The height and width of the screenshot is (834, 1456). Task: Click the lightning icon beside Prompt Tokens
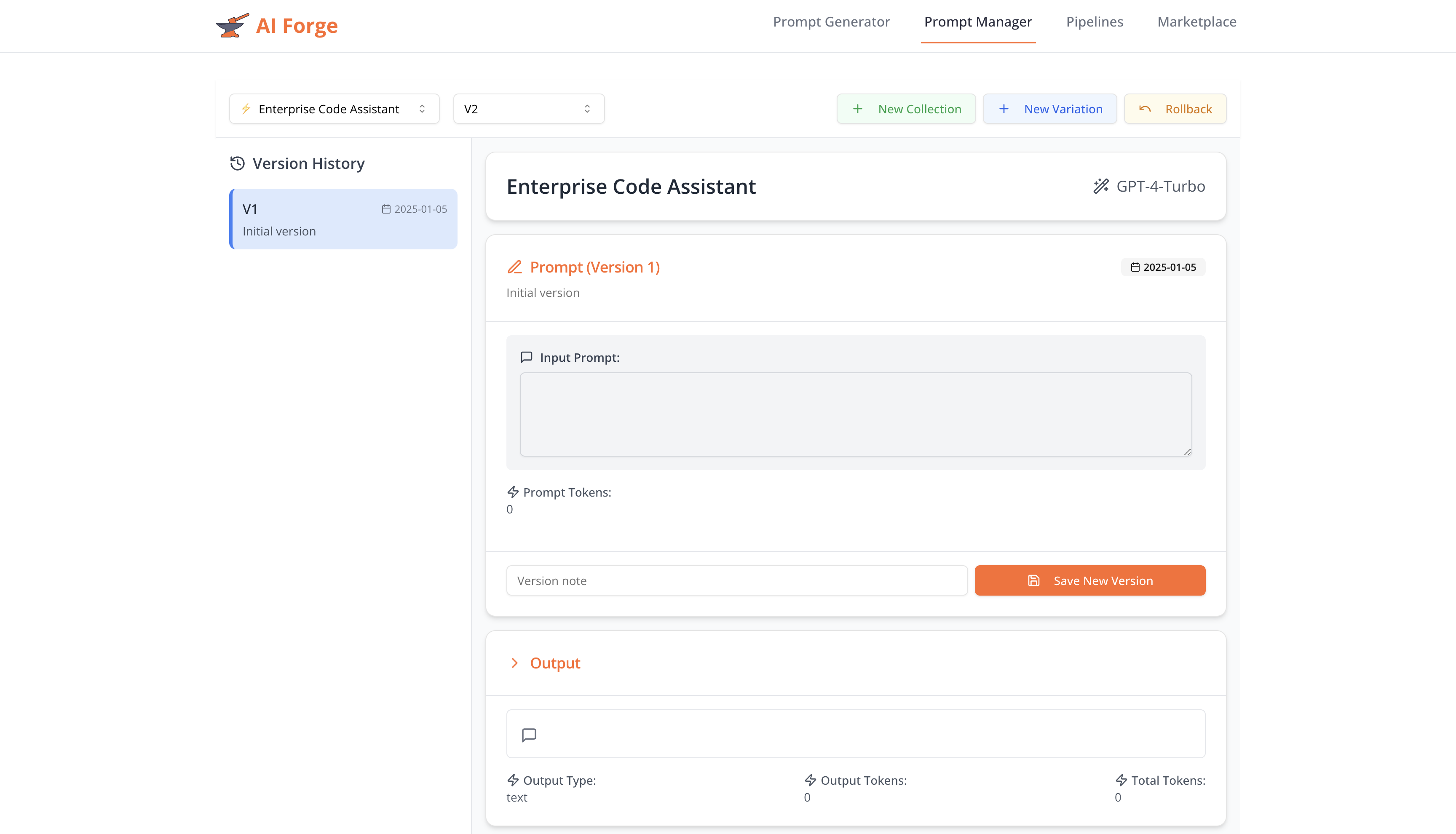tap(513, 492)
